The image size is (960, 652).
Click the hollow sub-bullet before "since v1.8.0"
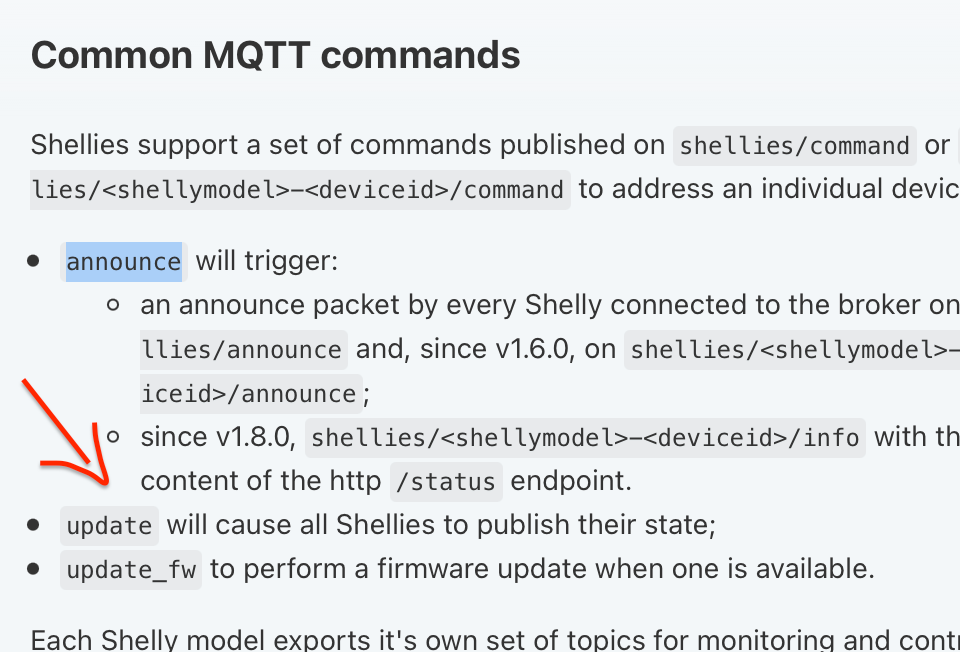coord(113,436)
